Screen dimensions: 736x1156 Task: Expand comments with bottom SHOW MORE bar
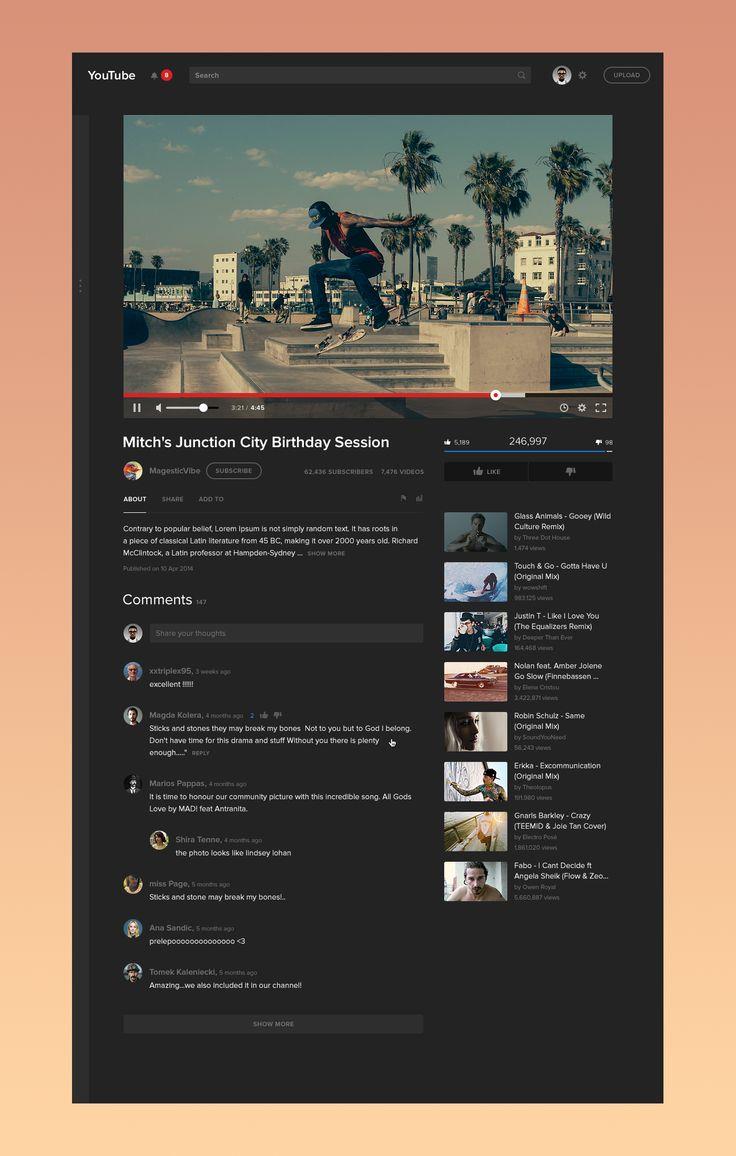(x=273, y=1024)
